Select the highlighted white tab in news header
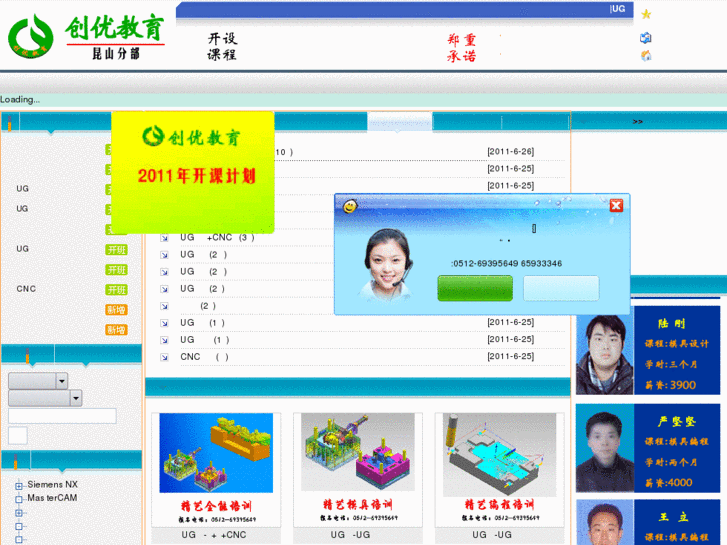This screenshot has width=727, height=545. coord(400,122)
